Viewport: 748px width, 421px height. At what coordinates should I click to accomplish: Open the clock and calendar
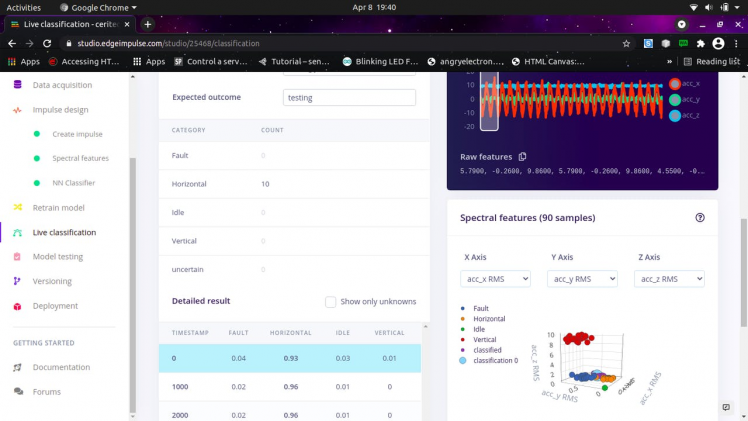point(374,7)
